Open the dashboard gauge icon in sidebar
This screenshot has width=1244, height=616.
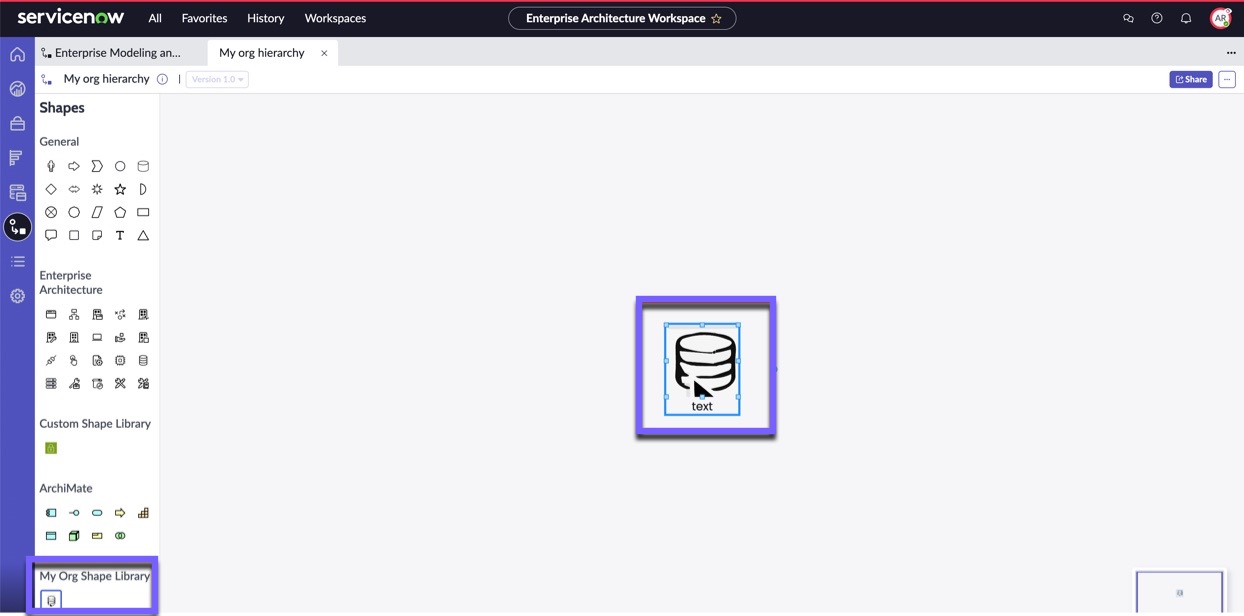coord(17,89)
